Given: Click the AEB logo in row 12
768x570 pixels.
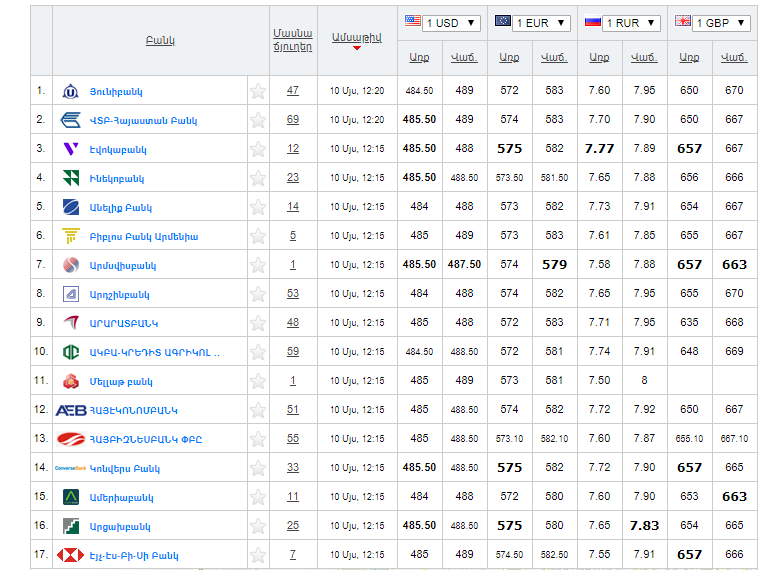Looking at the screenshot, I should pyautogui.click(x=71, y=410).
